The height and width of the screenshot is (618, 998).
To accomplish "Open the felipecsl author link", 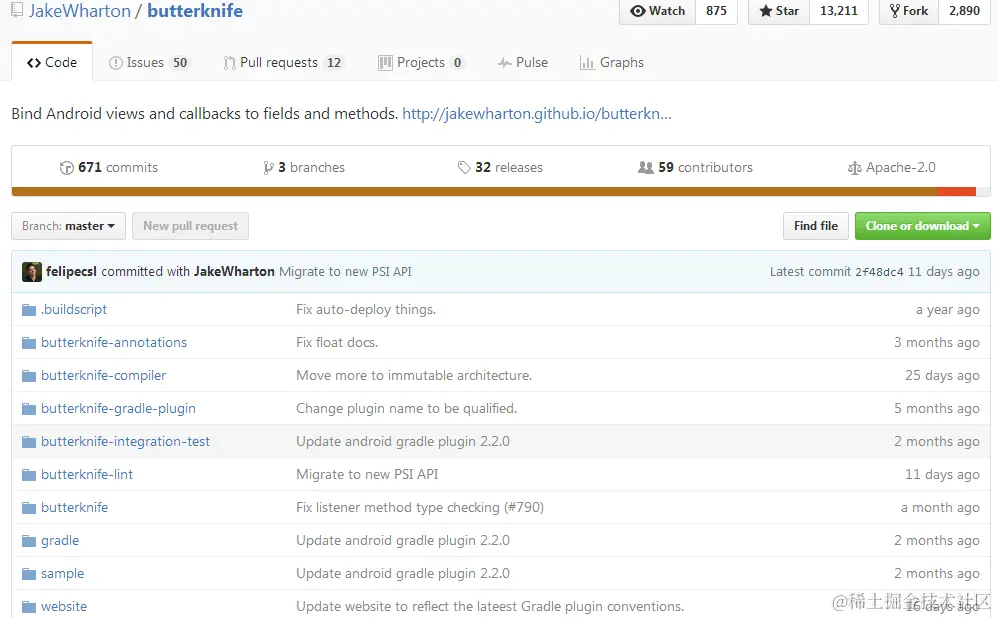I will 71,272.
